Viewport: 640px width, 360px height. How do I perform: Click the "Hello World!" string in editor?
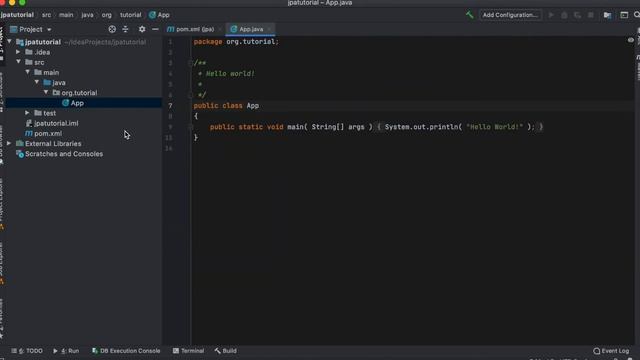[x=494, y=127]
